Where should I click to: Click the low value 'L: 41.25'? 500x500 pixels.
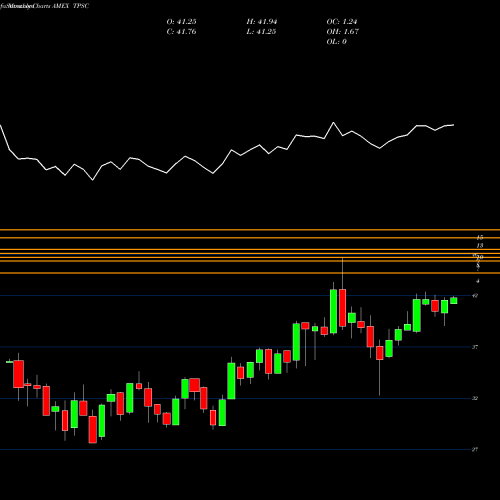tap(261, 32)
